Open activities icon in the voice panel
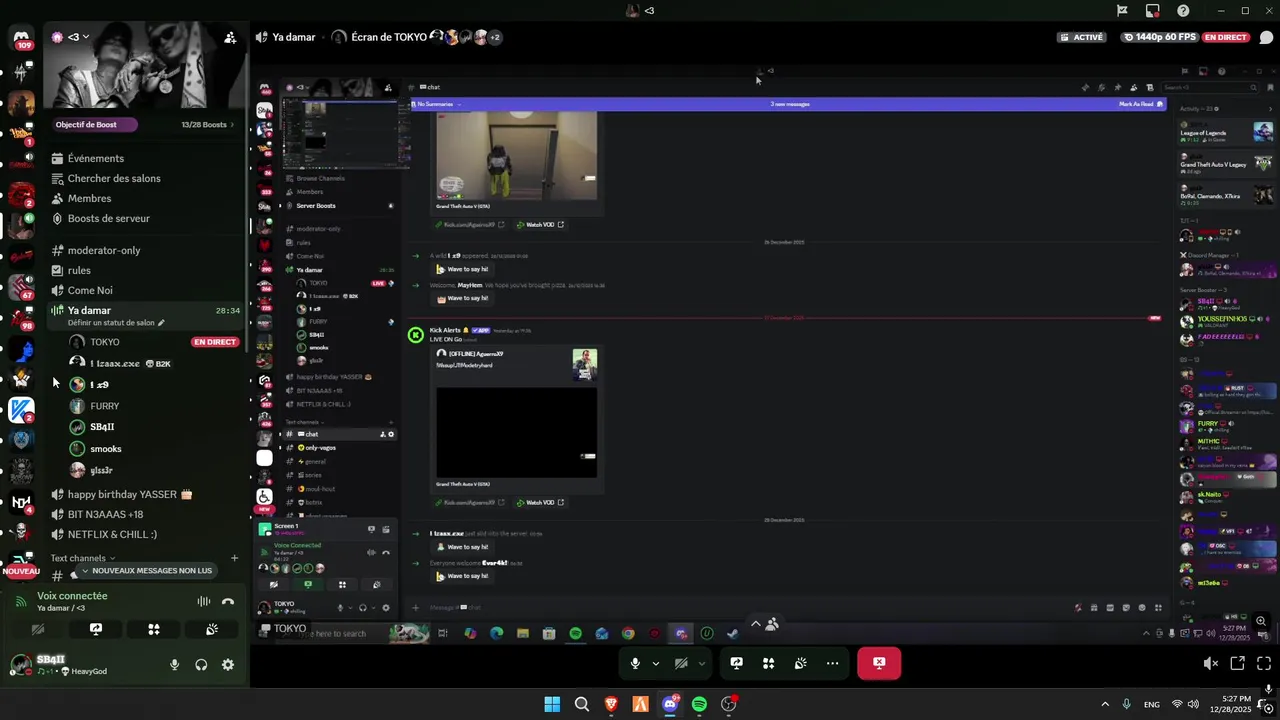This screenshot has height=720, width=1280. (x=154, y=629)
